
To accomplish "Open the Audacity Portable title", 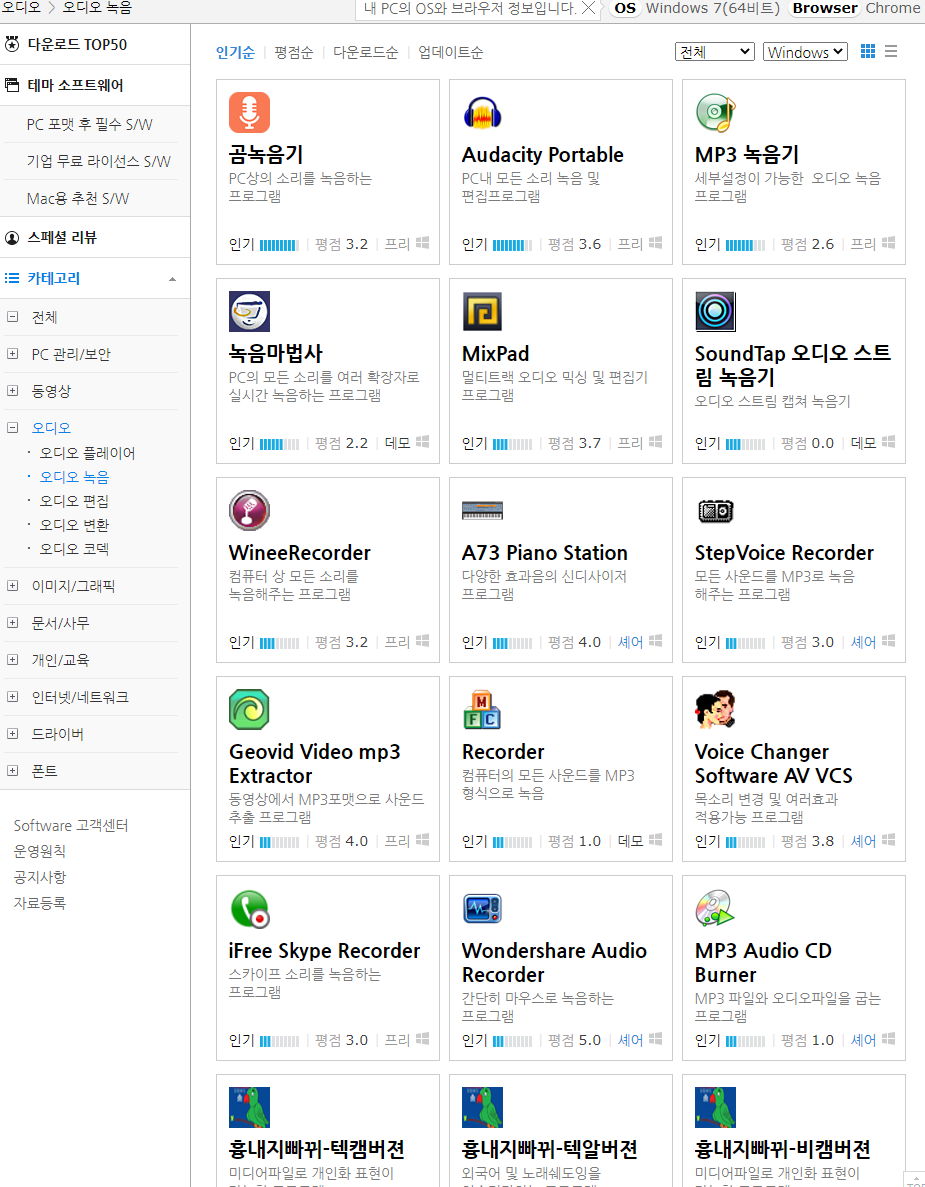I will [543, 154].
